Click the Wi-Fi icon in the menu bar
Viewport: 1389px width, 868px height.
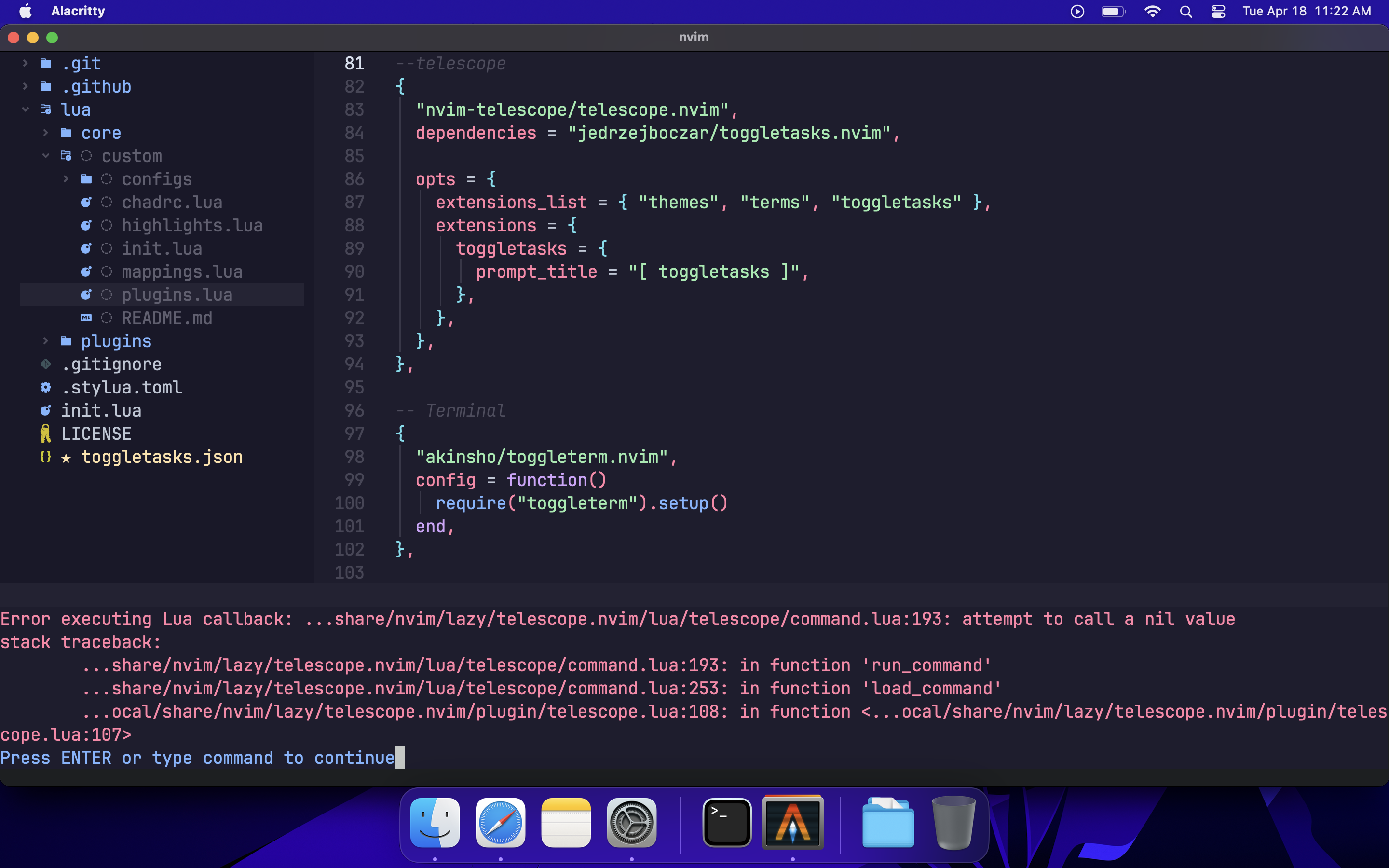coord(1153,11)
